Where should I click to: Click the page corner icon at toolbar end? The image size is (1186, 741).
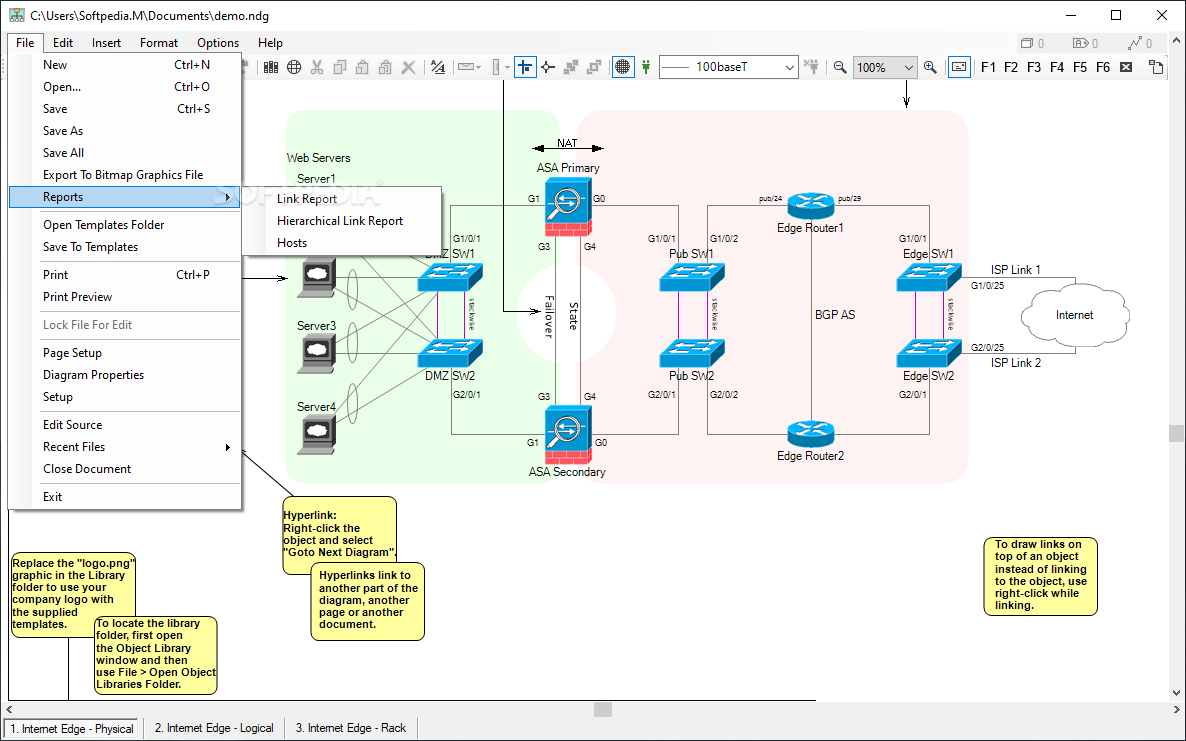pos(1156,67)
